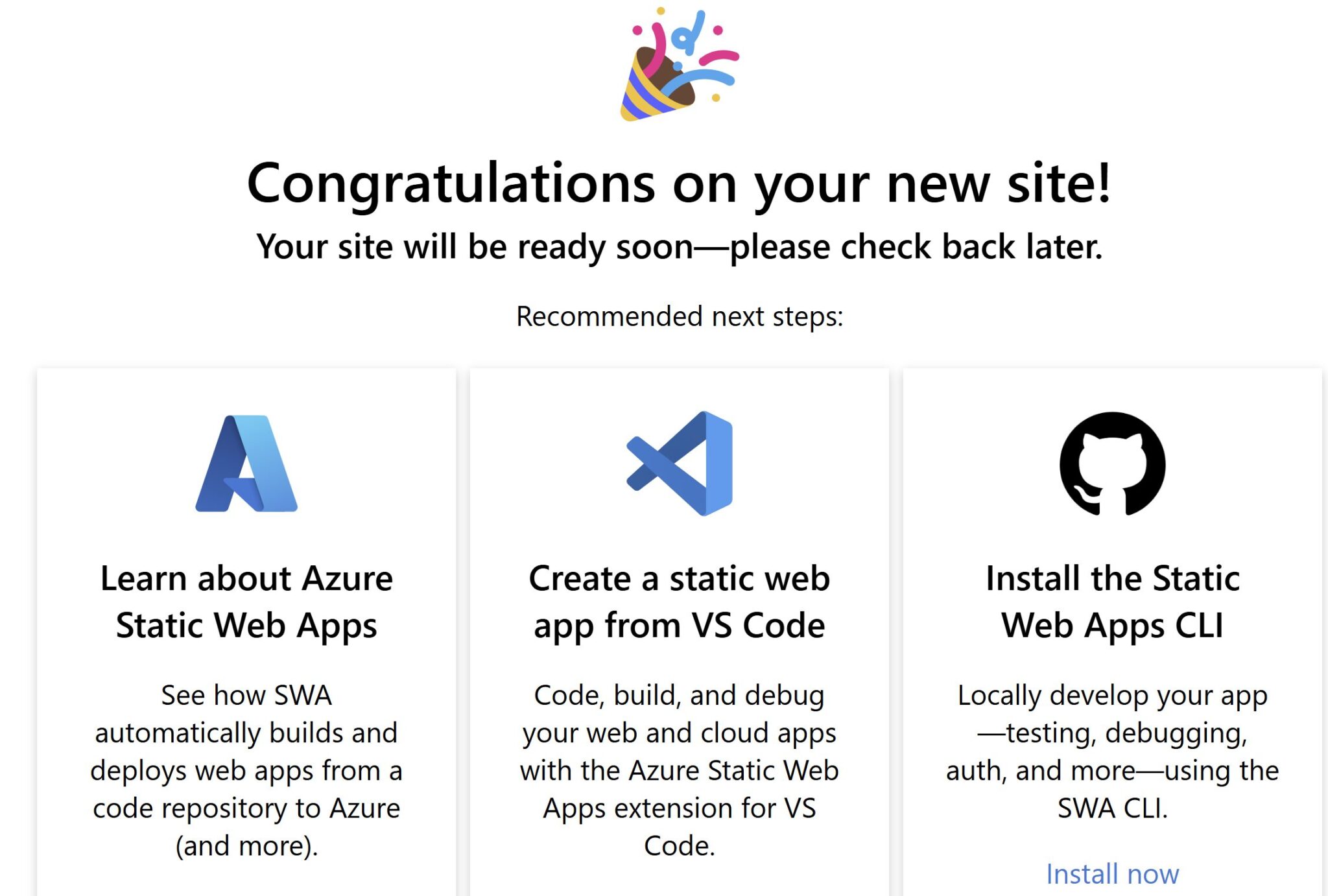The image size is (1328, 896).
Task: Click the party popper celebration icon
Action: [678, 65]
